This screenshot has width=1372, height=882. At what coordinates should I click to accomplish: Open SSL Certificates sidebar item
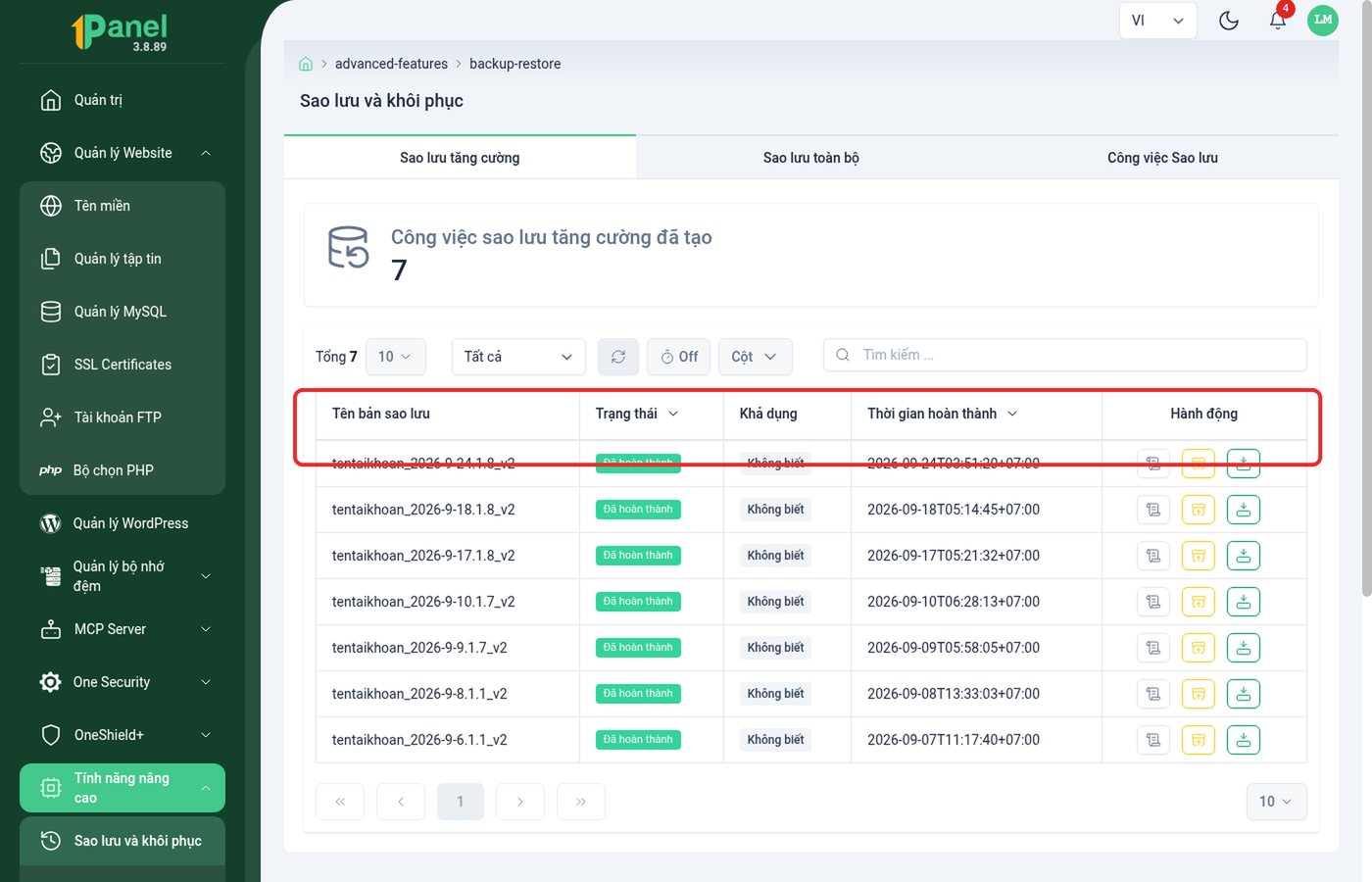pos(122,365)
